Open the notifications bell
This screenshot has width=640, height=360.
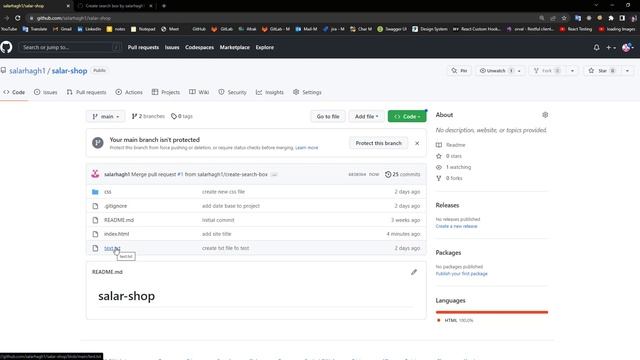[x=596, y=47]
